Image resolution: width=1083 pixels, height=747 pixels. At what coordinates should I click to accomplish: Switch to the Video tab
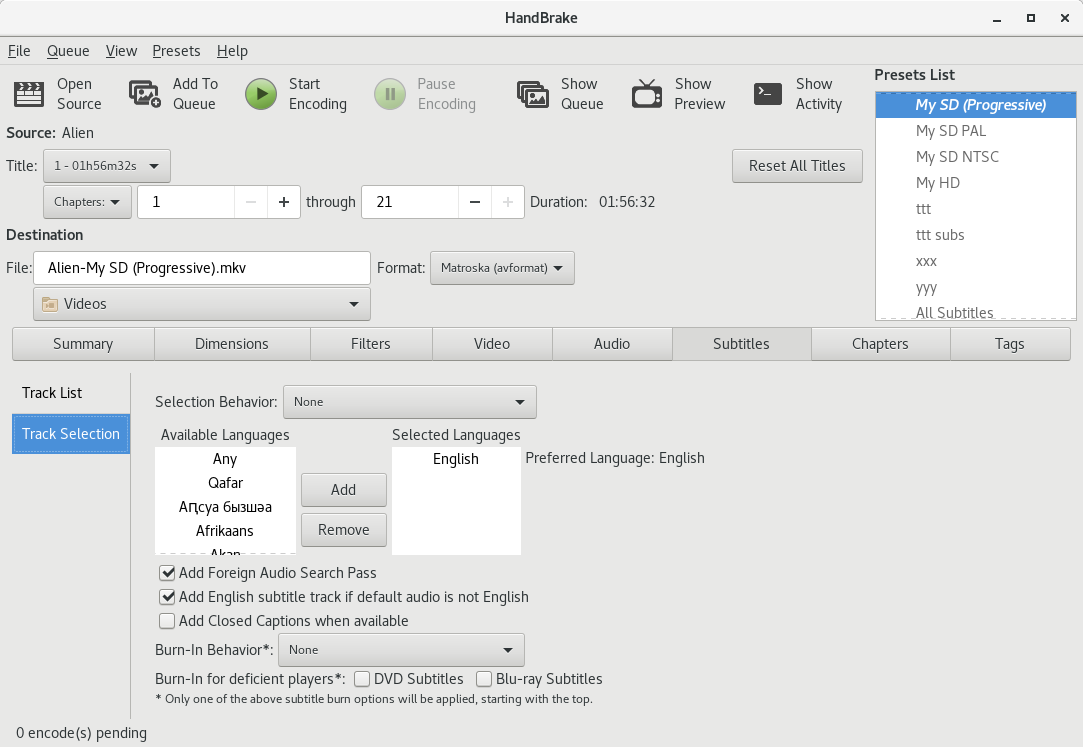[x=492, y=344]
